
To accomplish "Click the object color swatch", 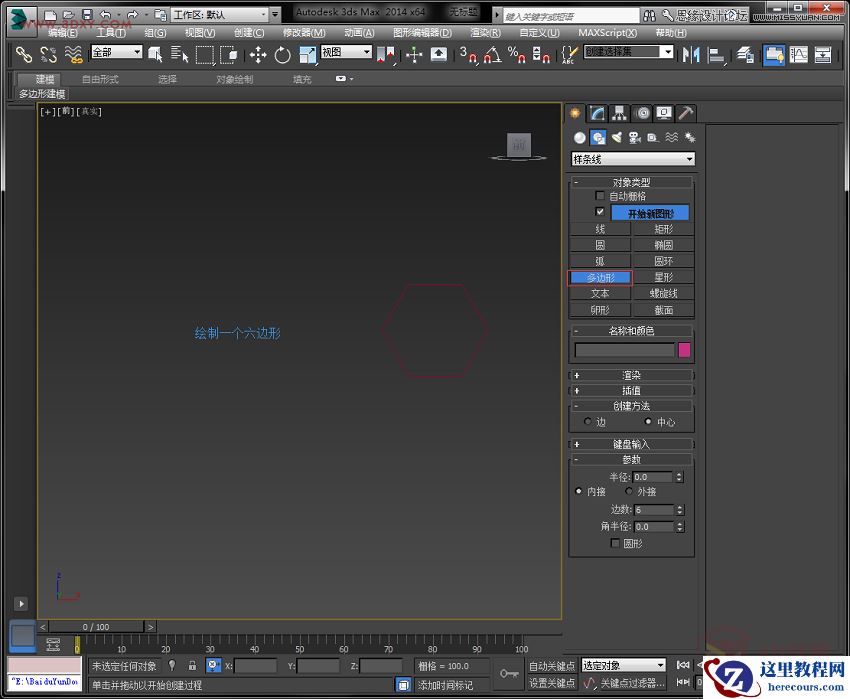I will pyautogui.click(x=684, y=349).
